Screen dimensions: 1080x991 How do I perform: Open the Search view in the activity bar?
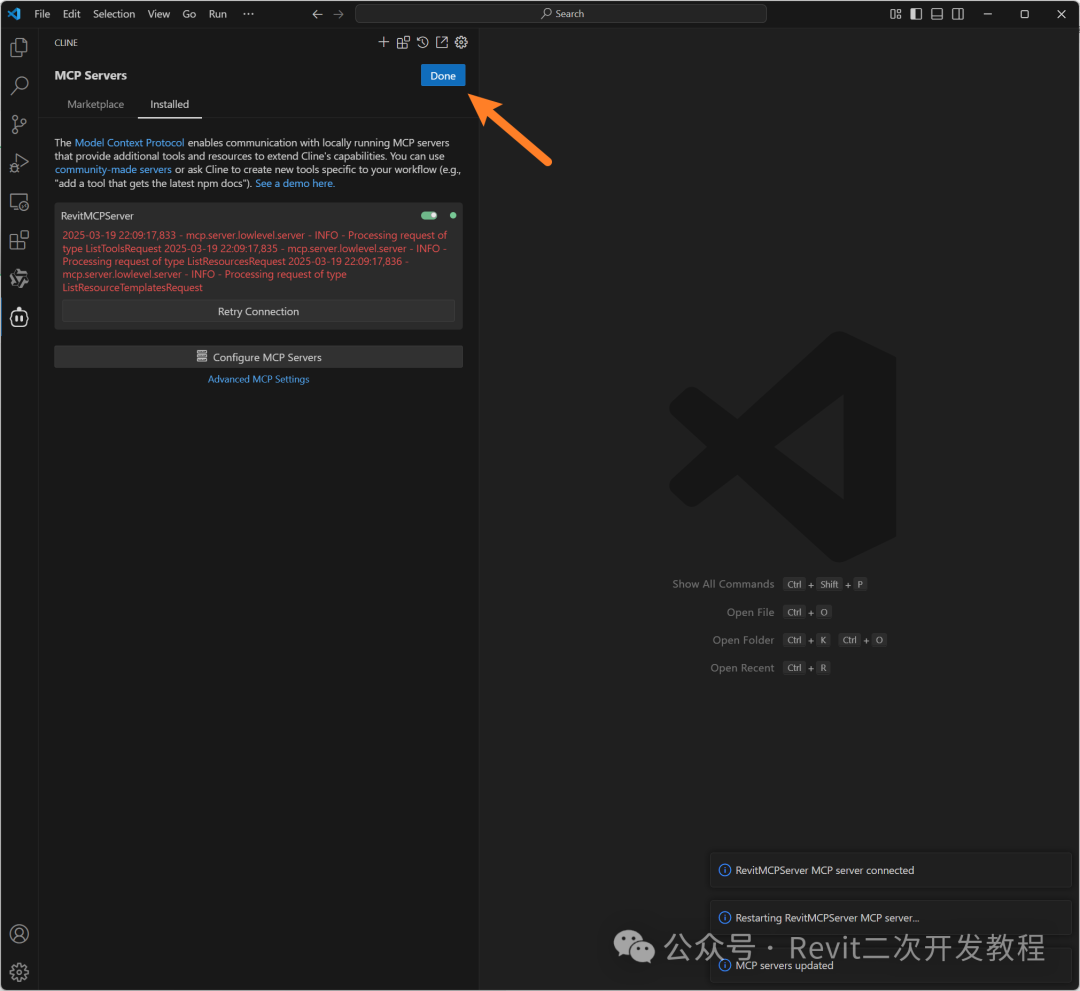(19, 86)
